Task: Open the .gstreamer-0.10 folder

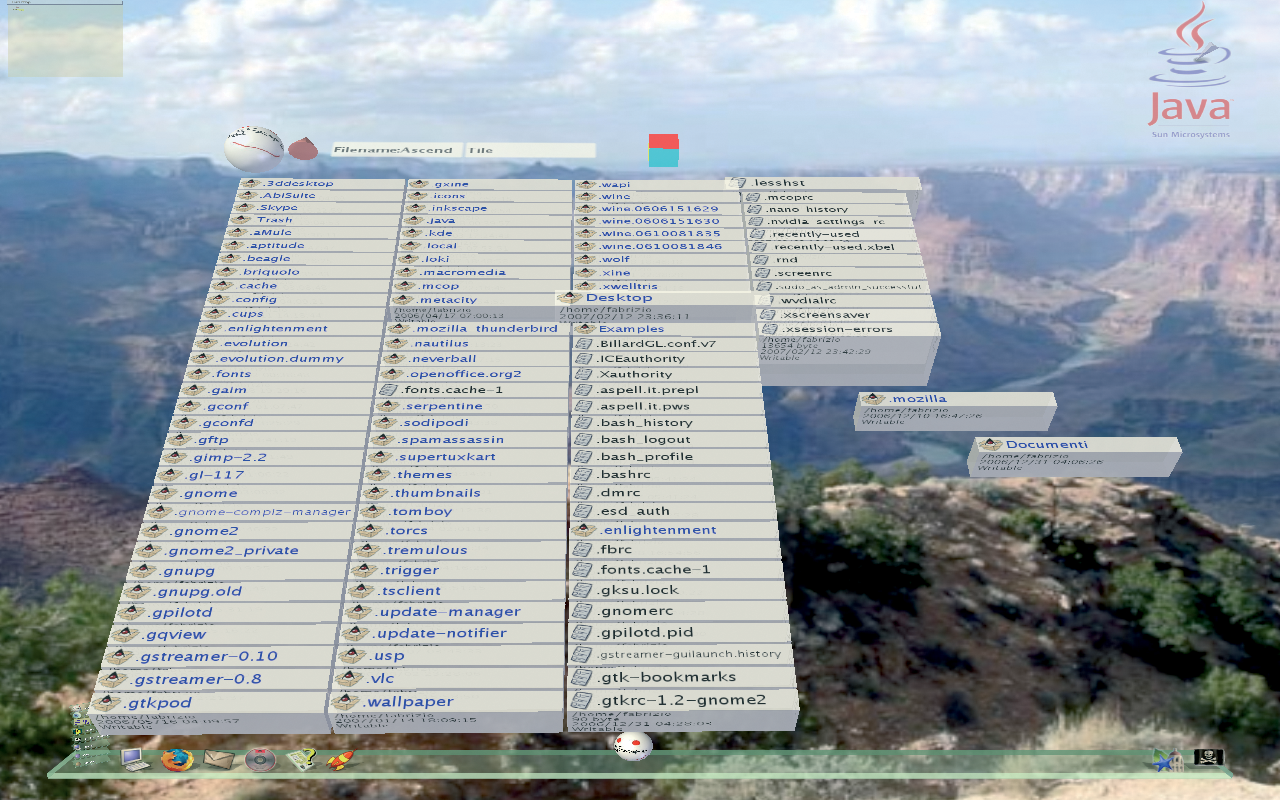Action: point(218,656)
